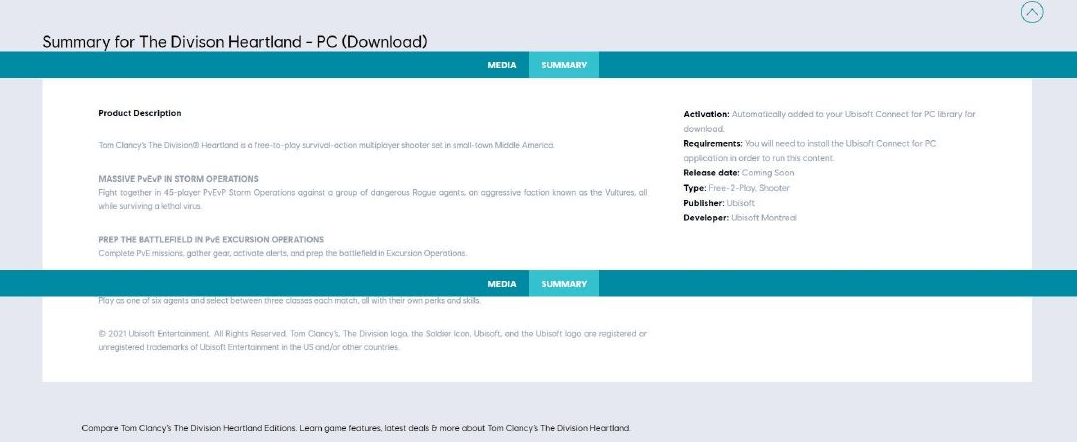Click the Developer value 'Ubisoft Montreal'
Viewport: 1077px width, 442px height.
click(764, 218)
